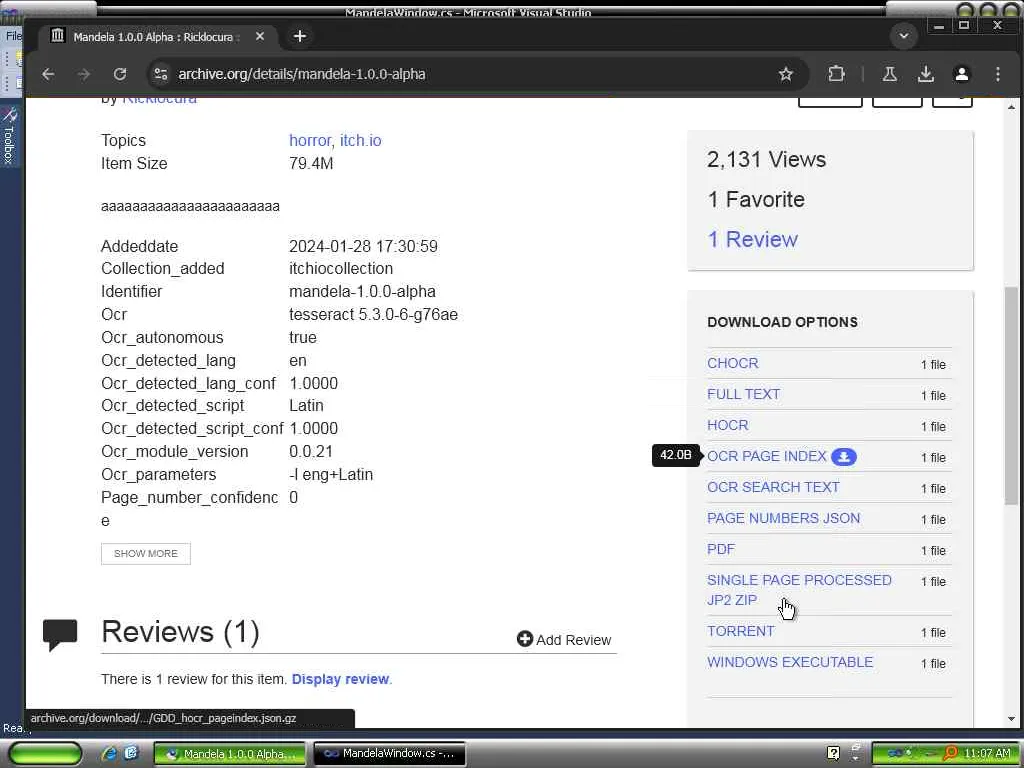This screenshot has height=768, width=1024.
Task: Expand the tab search dropdown
Action: 904,36
